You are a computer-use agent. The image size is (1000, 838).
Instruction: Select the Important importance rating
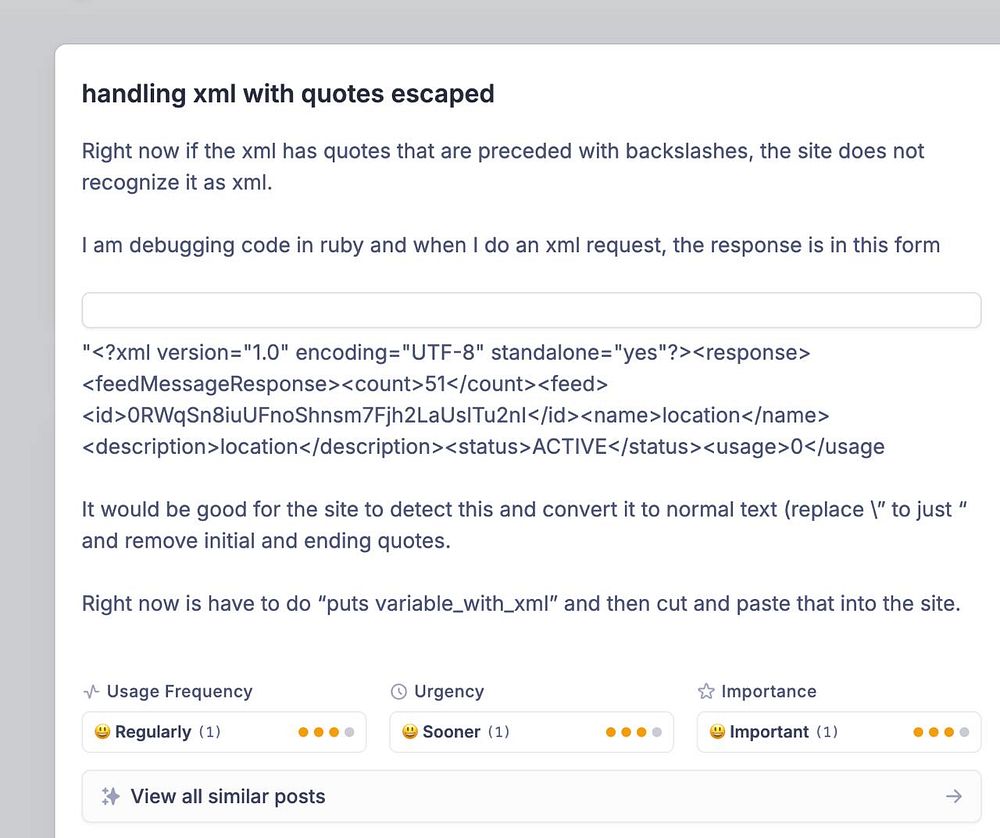[769, 732]
